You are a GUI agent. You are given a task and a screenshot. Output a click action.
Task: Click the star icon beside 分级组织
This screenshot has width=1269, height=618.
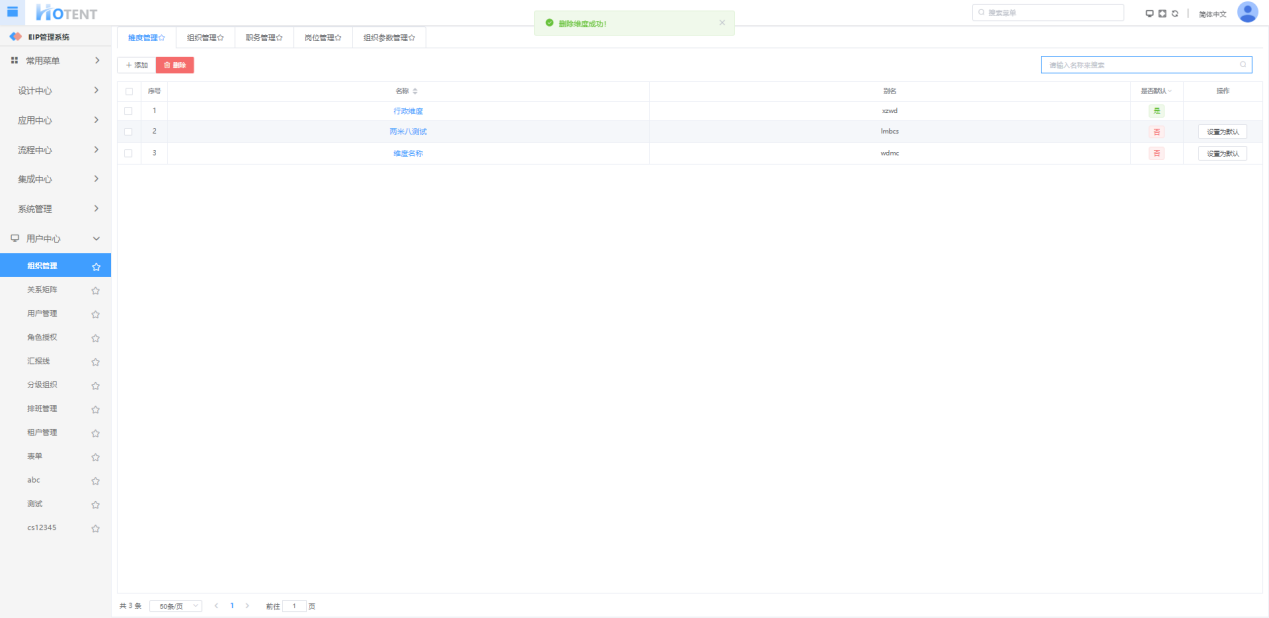[x=96, y=386]
